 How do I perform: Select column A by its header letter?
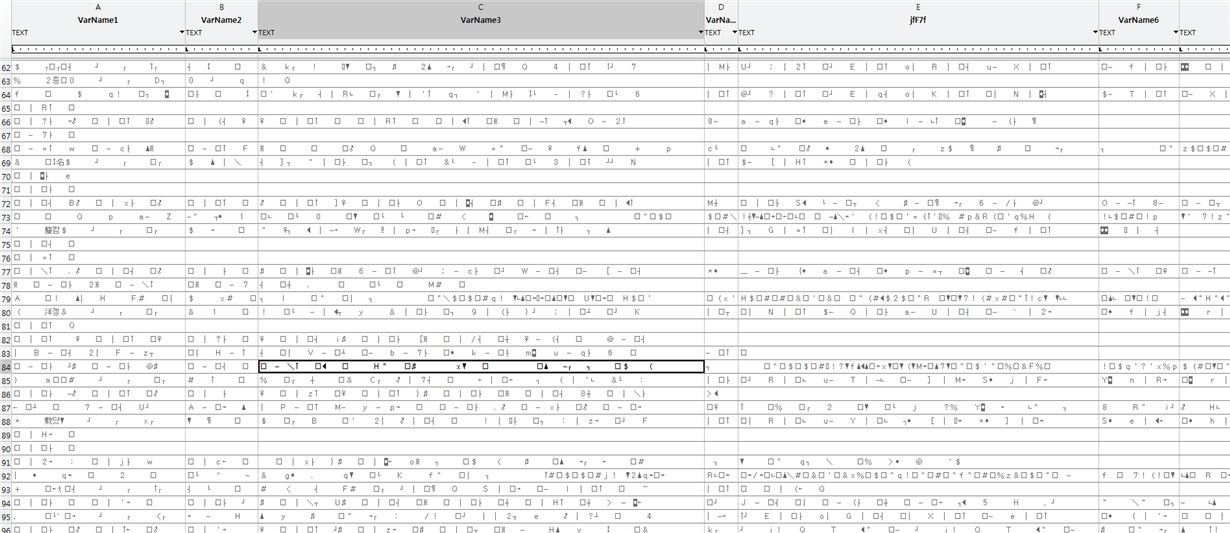(x=98, y=7)
